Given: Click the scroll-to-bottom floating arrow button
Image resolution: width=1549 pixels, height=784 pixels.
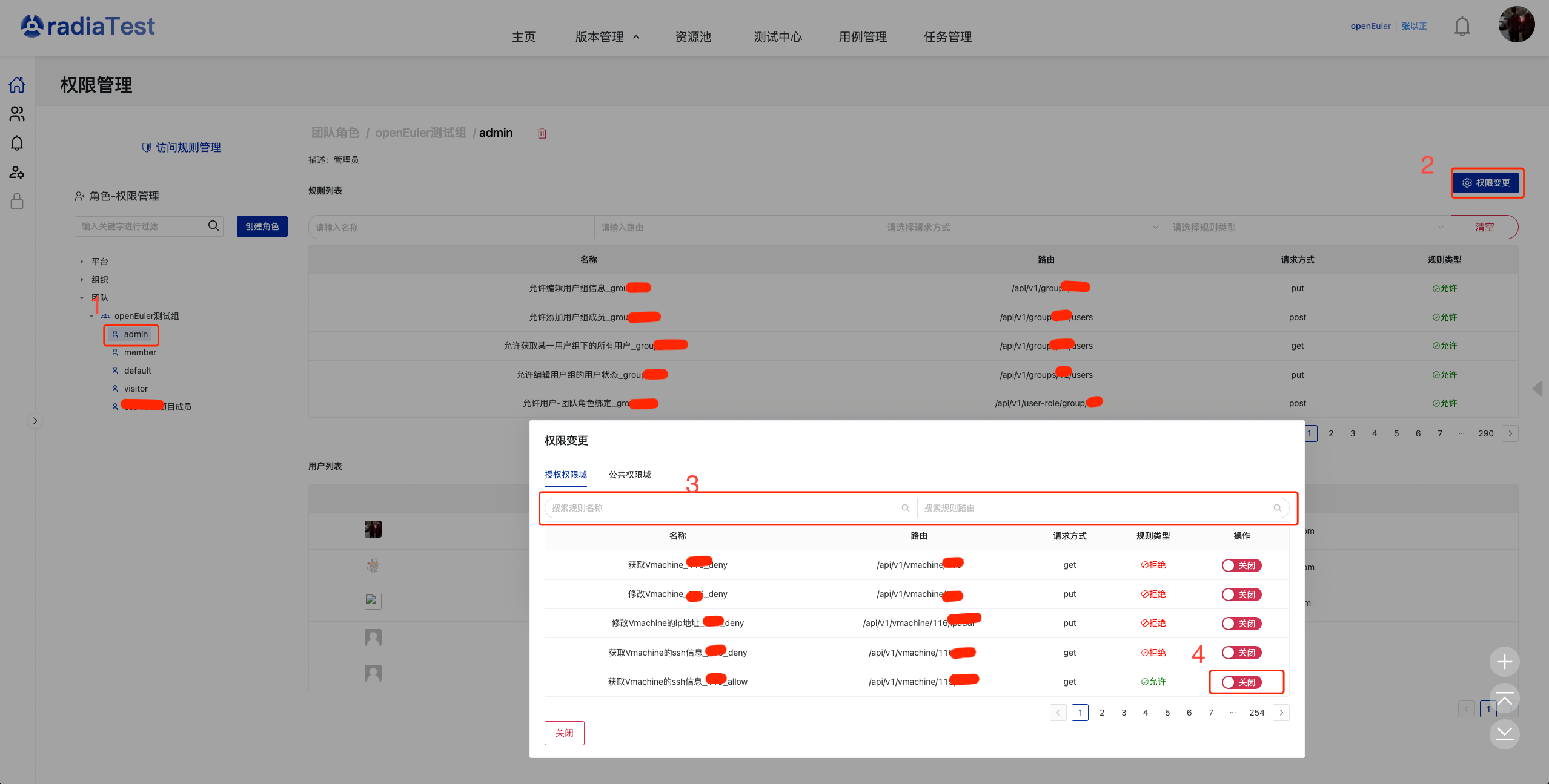Looking at the screenshot, I should [x=1504, y=734].
